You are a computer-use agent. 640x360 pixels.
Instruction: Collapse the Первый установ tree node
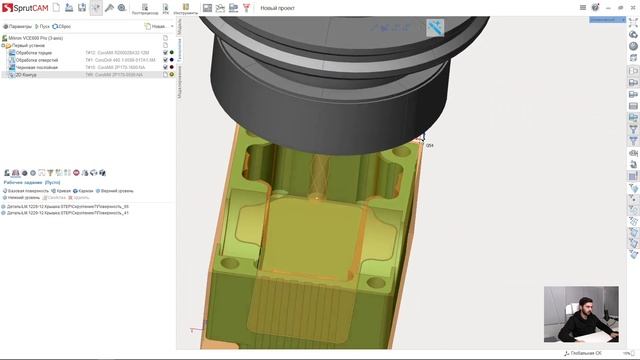tap(4, 45)
